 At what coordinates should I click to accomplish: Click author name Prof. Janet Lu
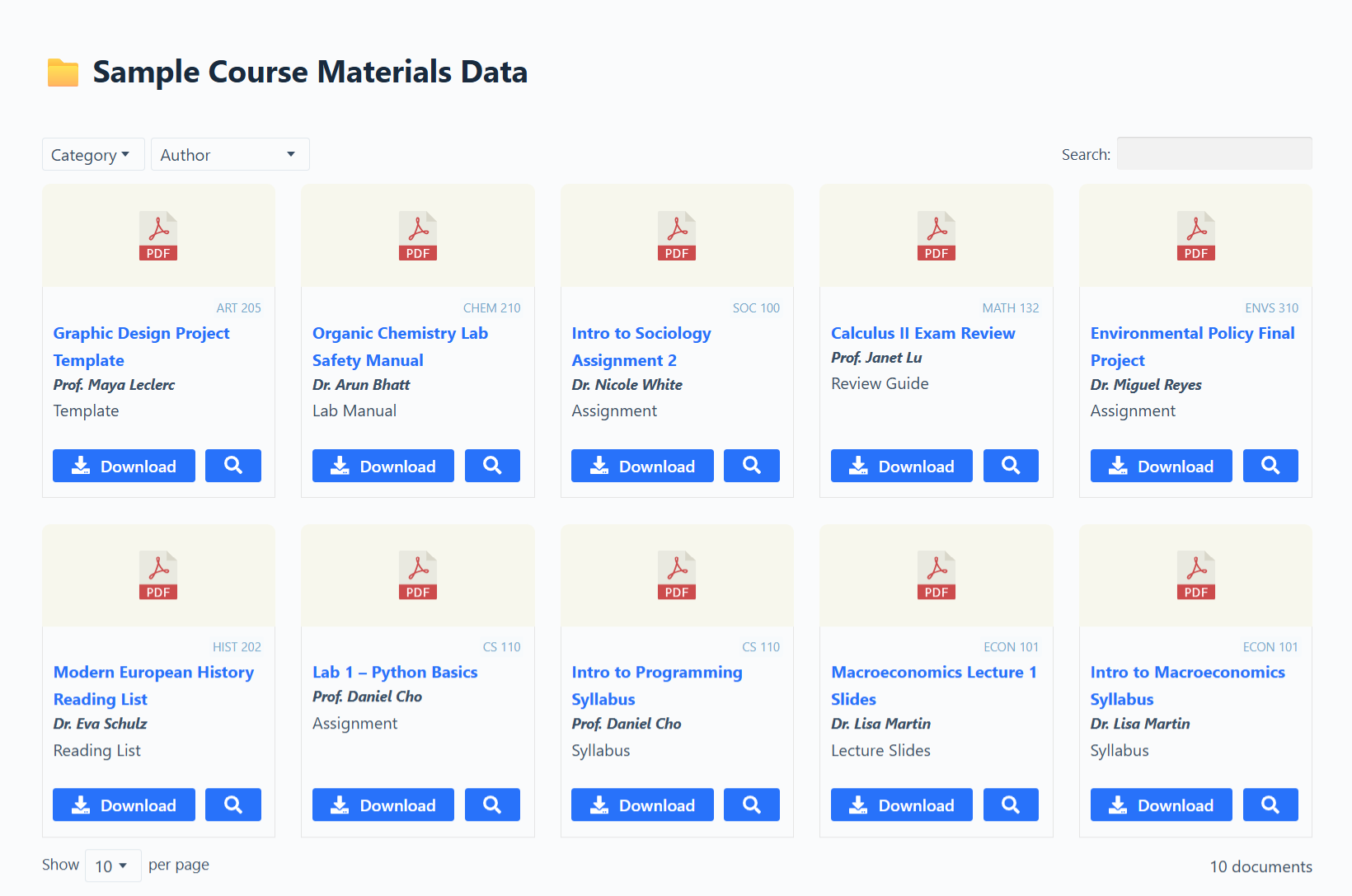[x=876, y=358]
